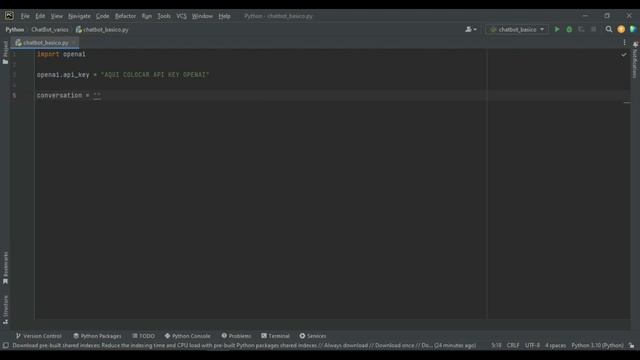640x360 pixels.
Task: Open the Refactor menu
Action: tap(125, 16)
